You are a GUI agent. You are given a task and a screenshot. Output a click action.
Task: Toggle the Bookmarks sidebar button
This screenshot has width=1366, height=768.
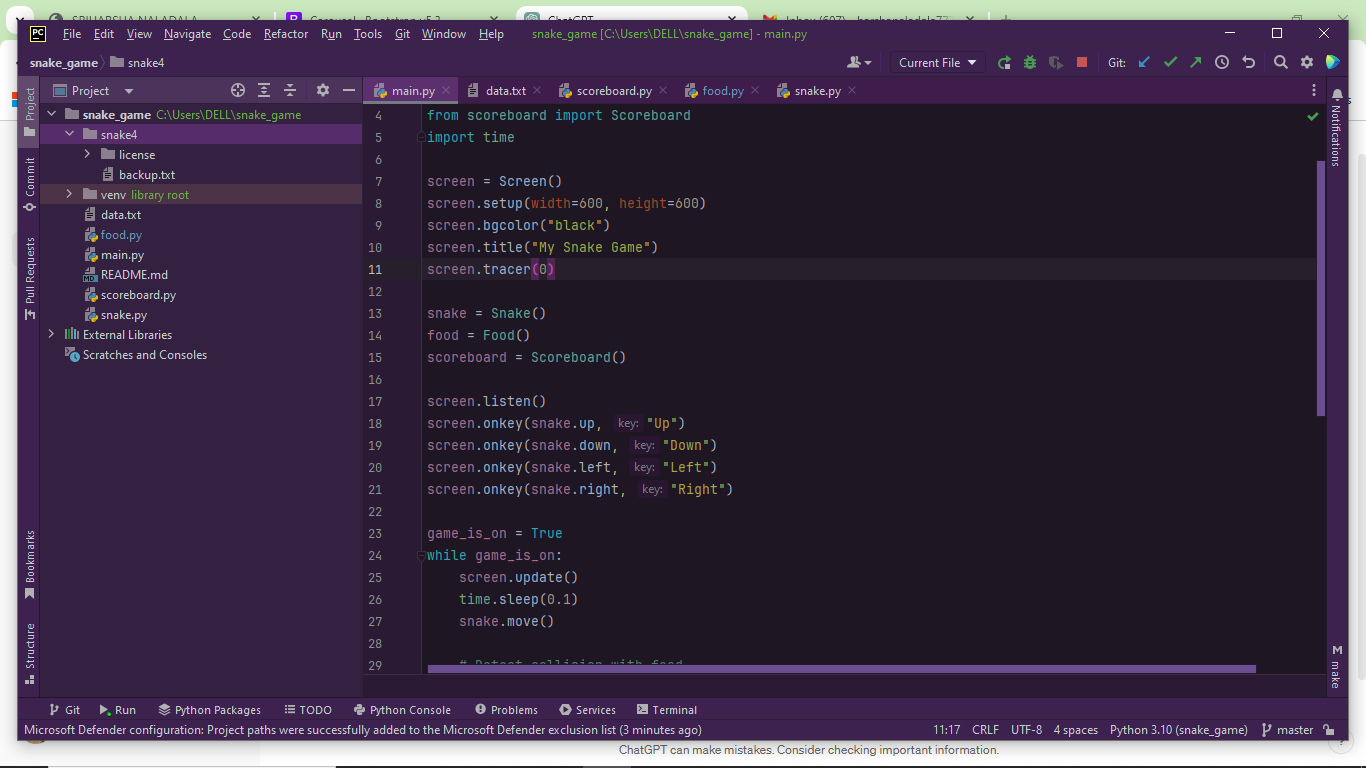click(x=29, y=565)
